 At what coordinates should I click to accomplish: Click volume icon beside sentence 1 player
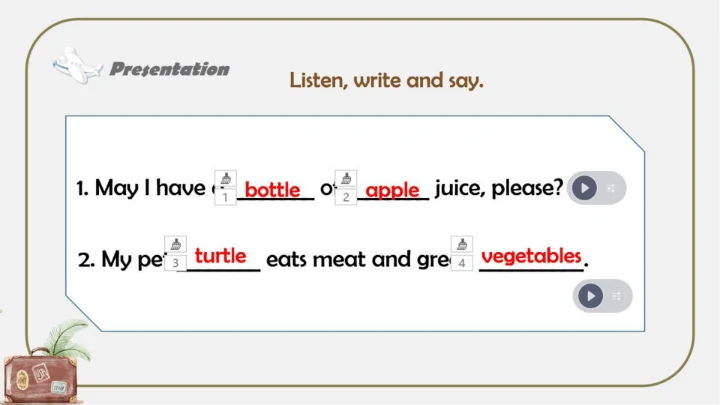coord(611,188)
